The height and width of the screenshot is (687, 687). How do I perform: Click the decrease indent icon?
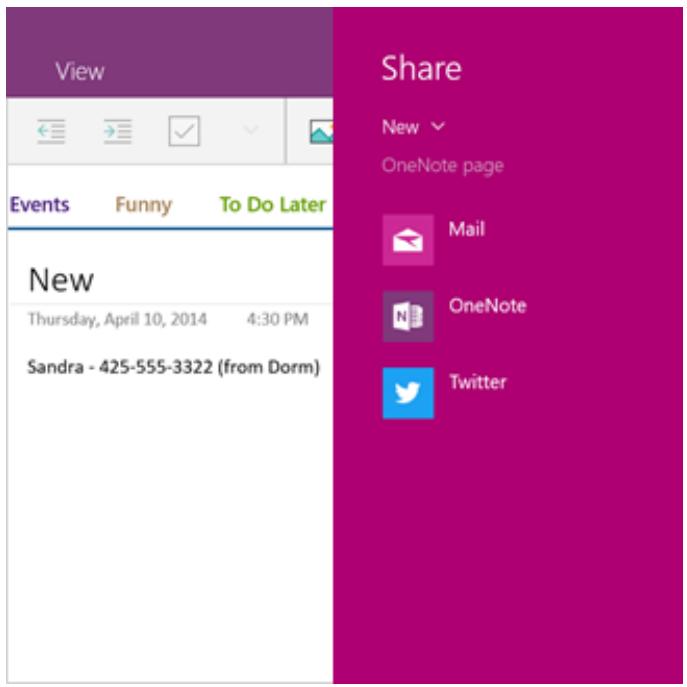(51, 131)
